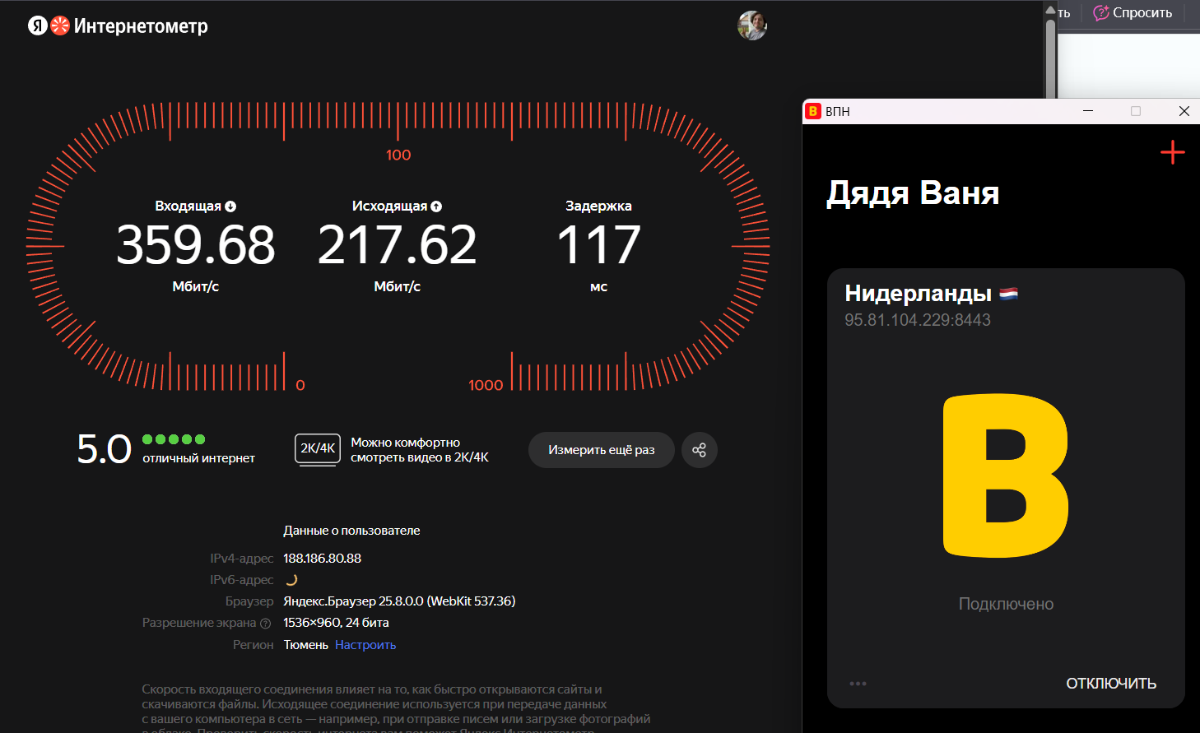1200x733 pixels.
Task: Minimize the ВПН window
Action: (x=1087, y=112)
